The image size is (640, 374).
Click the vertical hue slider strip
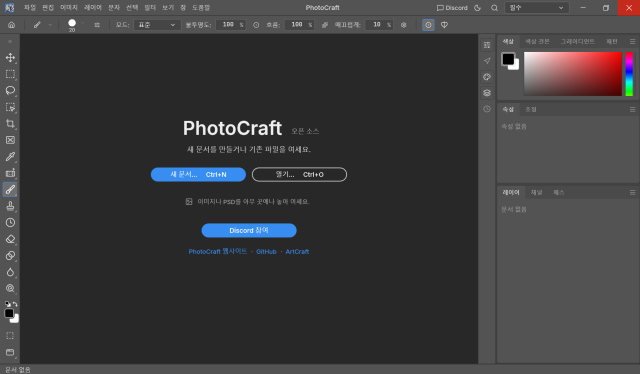[x=629, y=74]
